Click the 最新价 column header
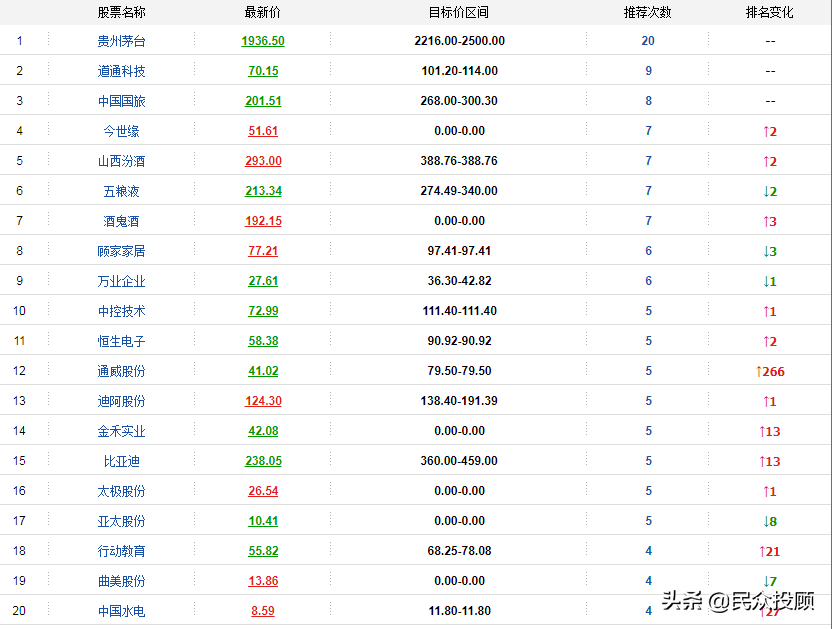The image size is (832, 629). [263, 12]
